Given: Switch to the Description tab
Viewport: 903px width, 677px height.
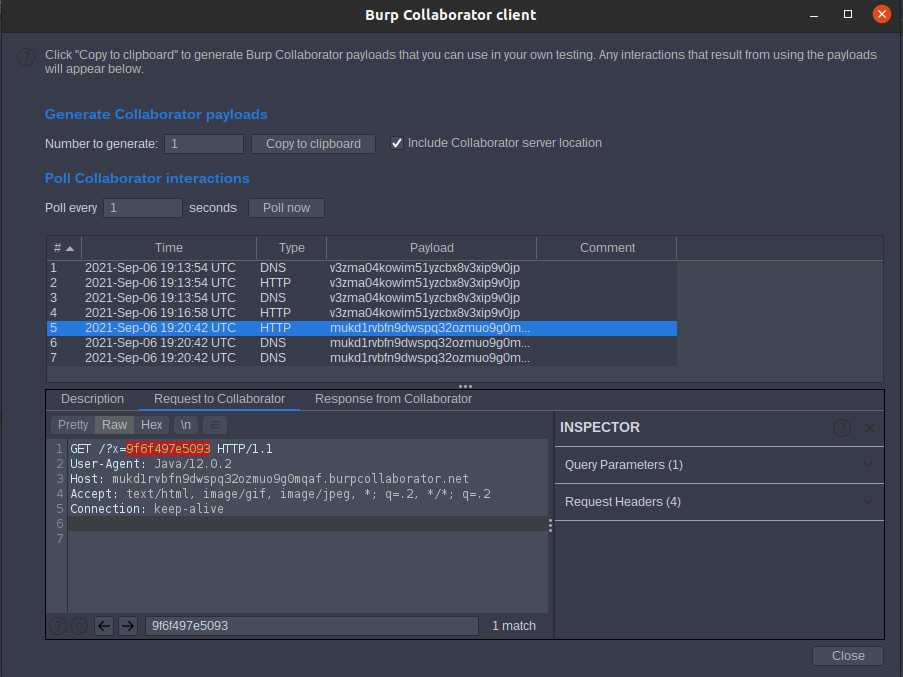Looking at the screenshot, I should tap(92, 399).
